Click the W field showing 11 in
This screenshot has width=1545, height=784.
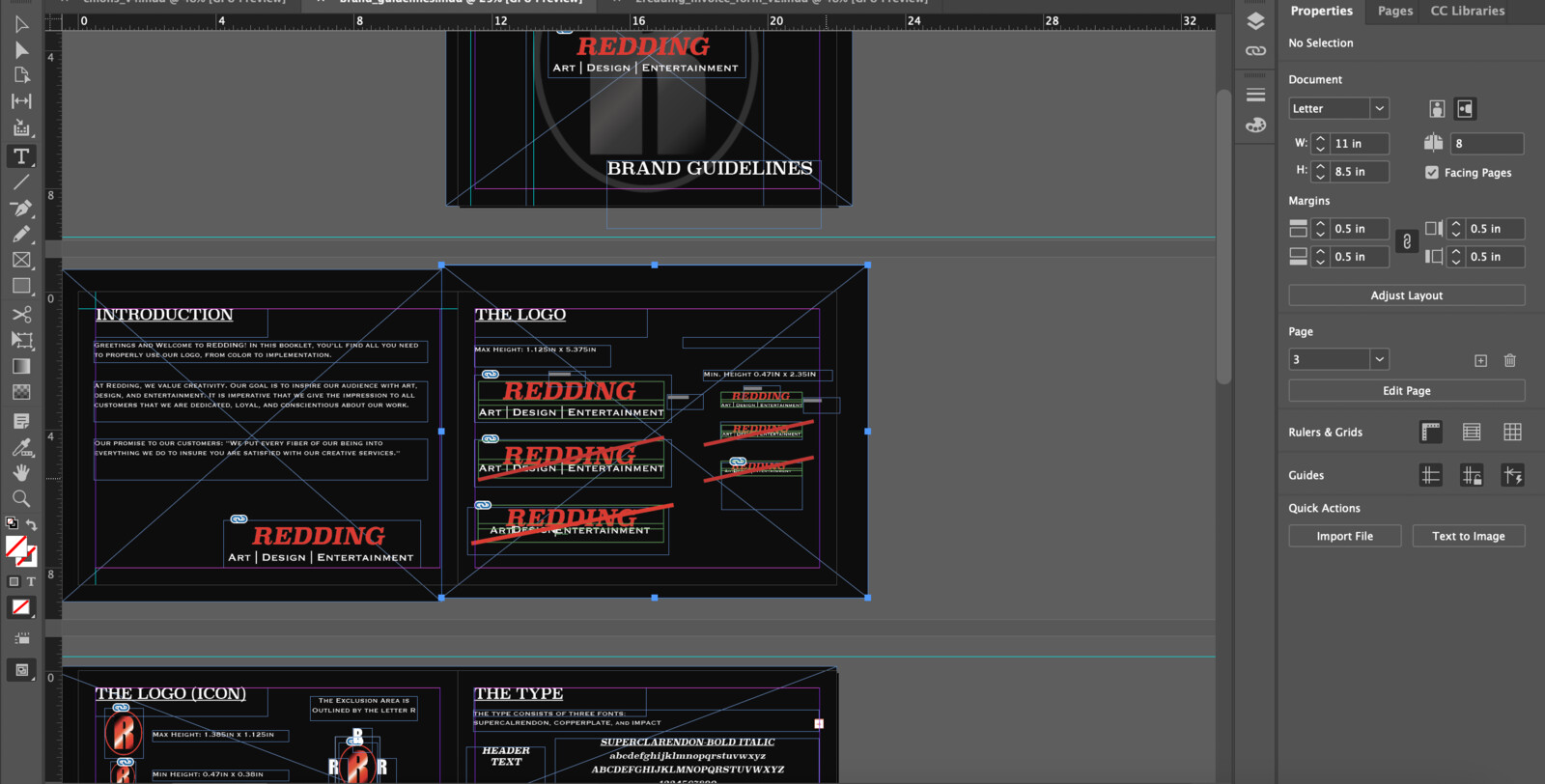[1359, 144]
